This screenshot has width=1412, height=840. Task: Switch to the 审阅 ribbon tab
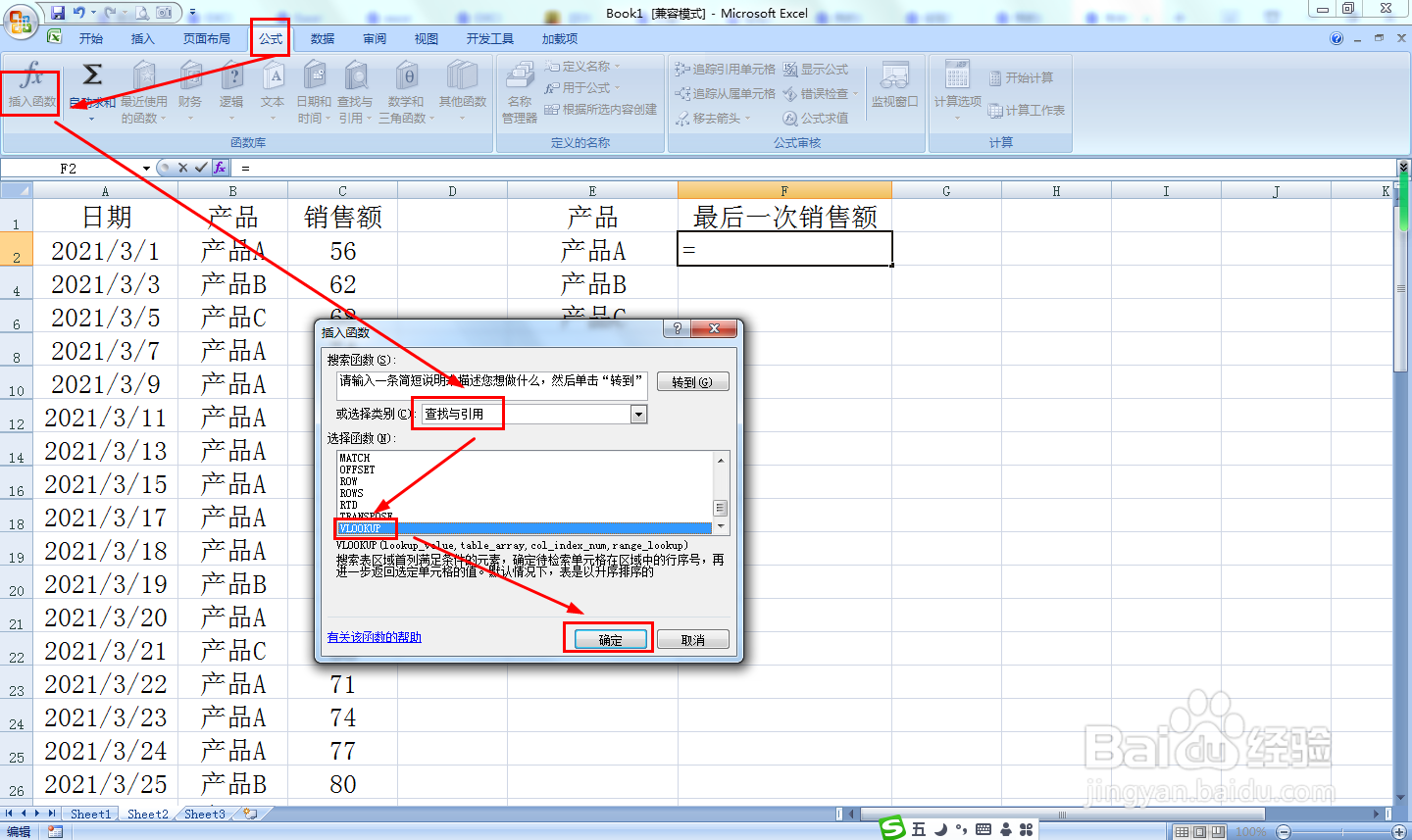point(375,38)
